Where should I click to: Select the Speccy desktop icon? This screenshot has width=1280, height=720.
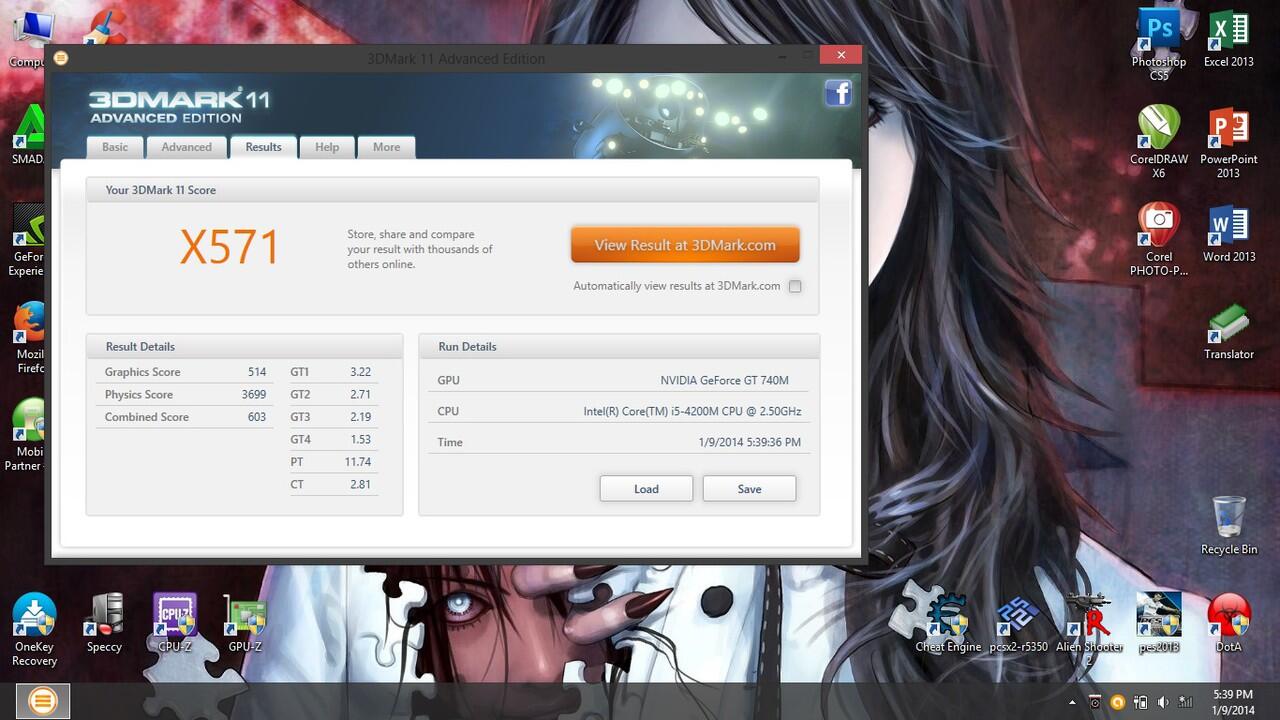pos(104,623)
